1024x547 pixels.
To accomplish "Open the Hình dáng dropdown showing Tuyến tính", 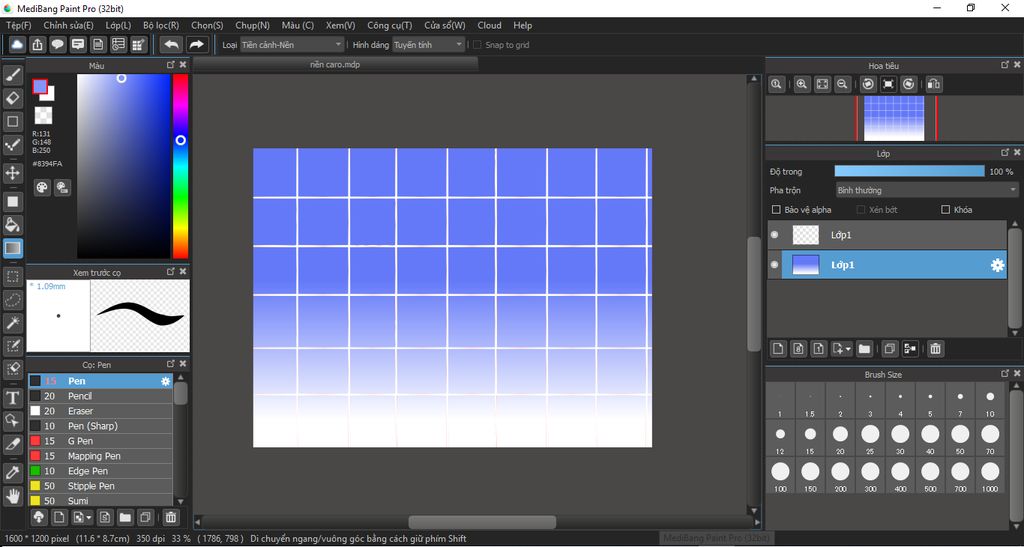I will click(x=428, y=45).
